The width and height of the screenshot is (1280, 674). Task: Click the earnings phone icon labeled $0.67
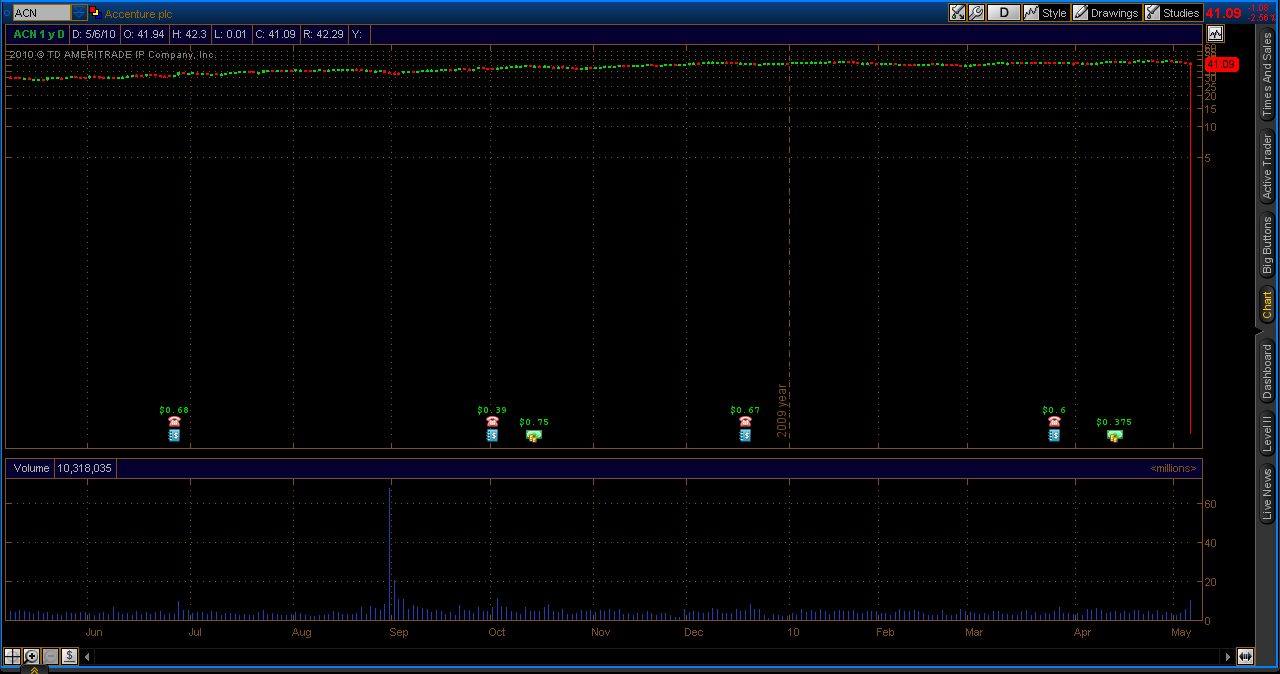(x=745, y=422)
